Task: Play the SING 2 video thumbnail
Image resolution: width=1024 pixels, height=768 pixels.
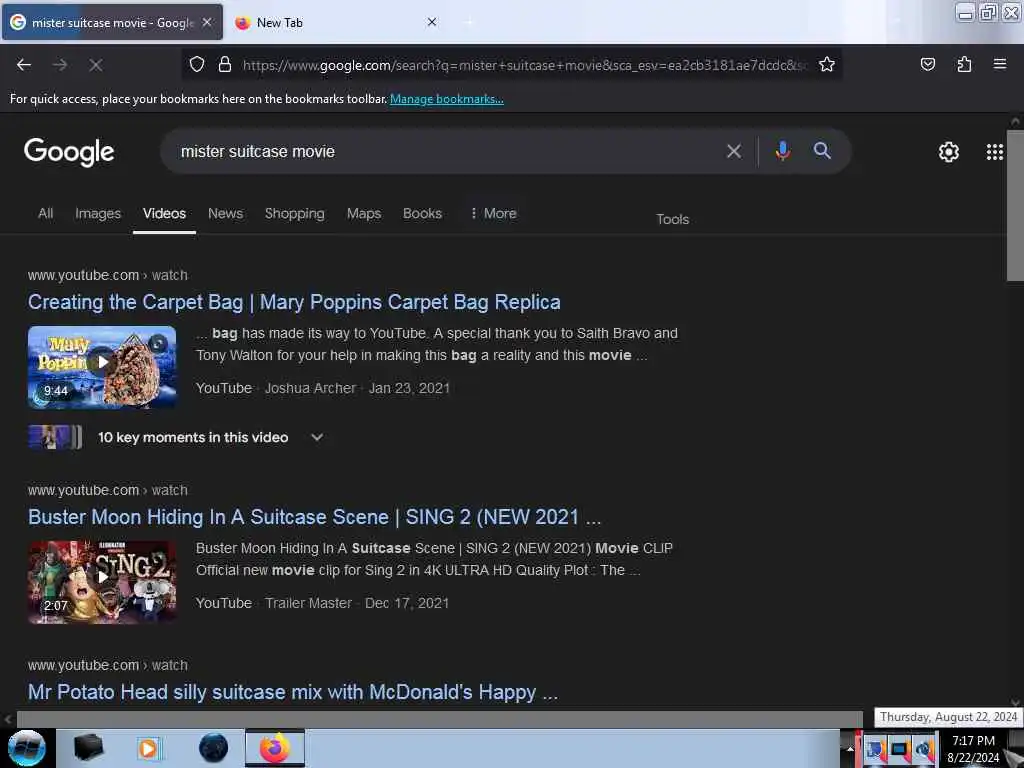Action: coord(102,582)
